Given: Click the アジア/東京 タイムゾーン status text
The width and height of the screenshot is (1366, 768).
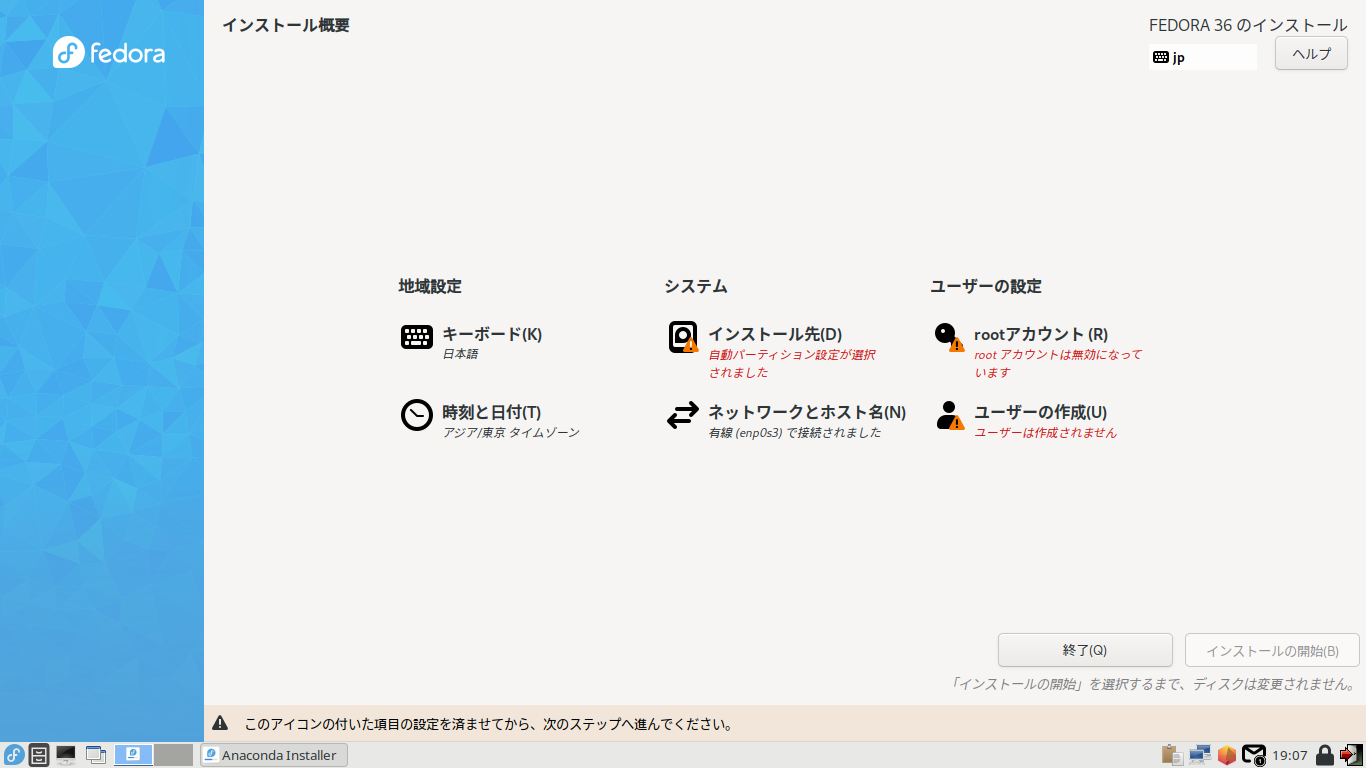Looking at the screenshot, I should [x=511, y=433].
